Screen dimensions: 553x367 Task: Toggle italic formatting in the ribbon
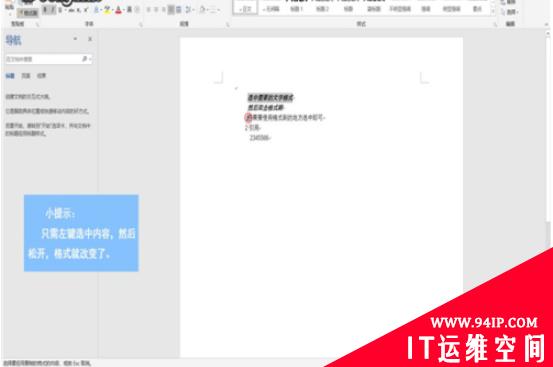click(x=52, y=10)
